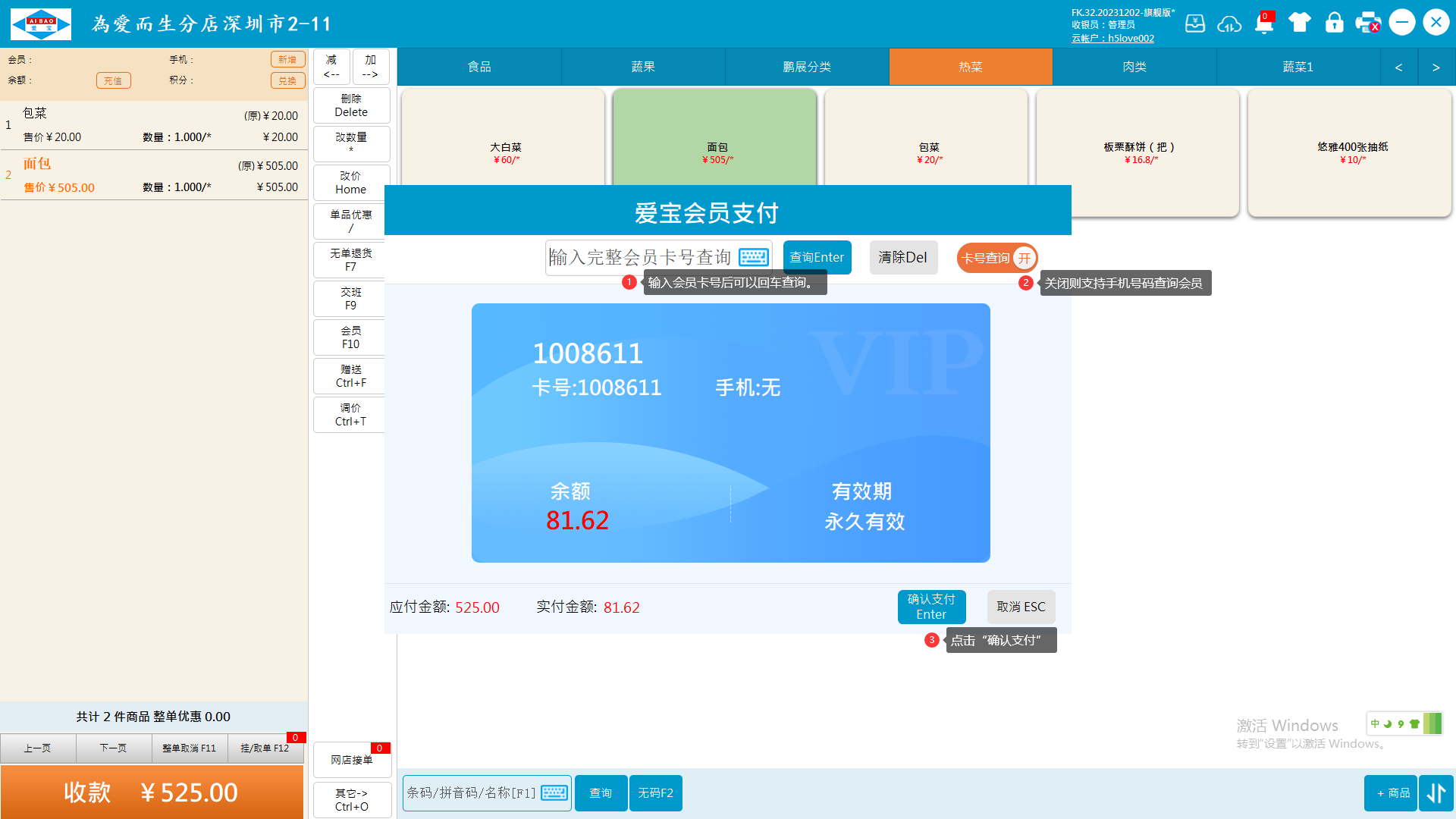Select the 悠雅400张抽纸 product card
1456x819 pixels.
tap(1350, 153)
